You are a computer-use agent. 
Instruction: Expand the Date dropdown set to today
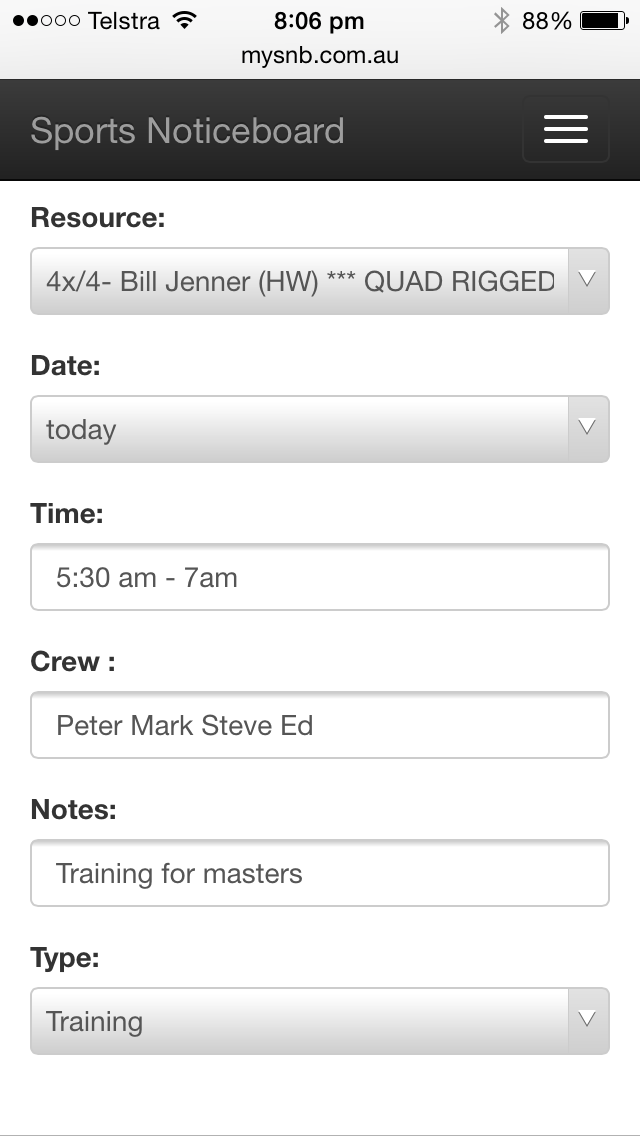(x=300, y=429)
